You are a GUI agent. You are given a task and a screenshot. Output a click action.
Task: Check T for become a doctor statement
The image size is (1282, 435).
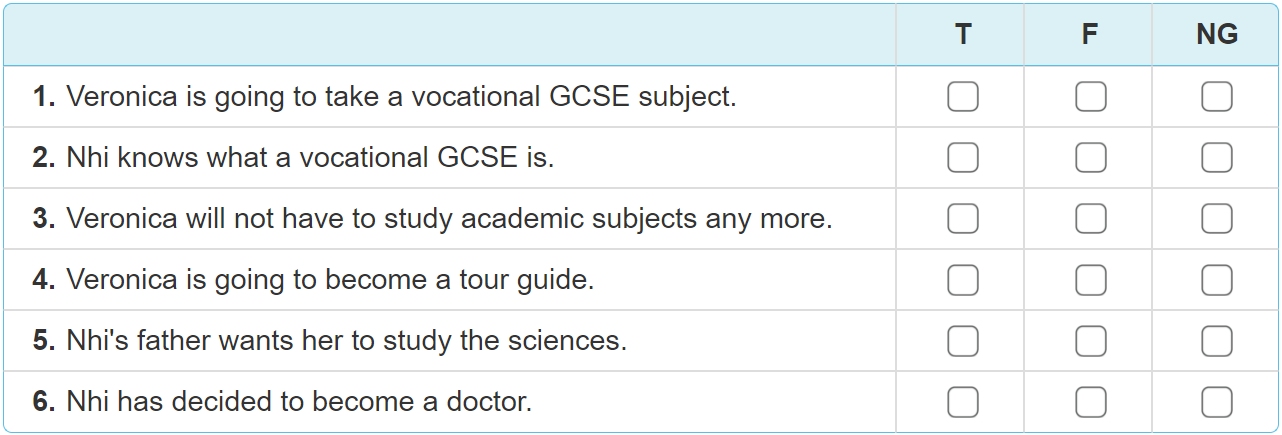(962, 402)
